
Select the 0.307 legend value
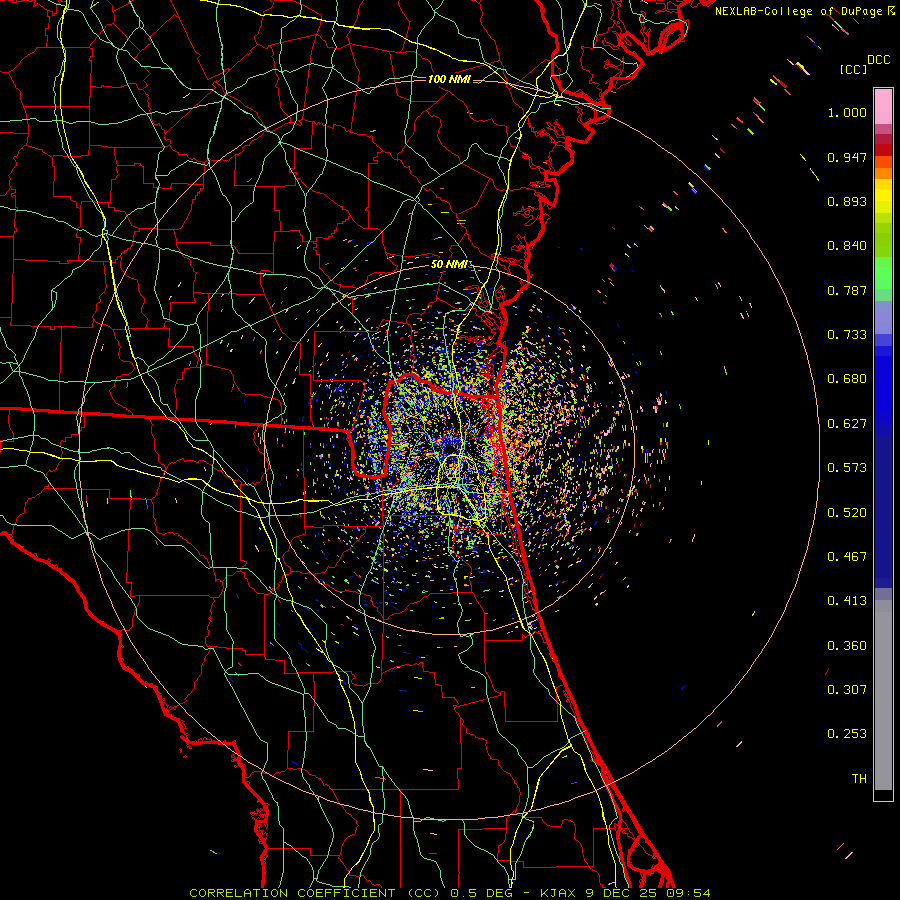pyautogui.click(x=847, y=689)
